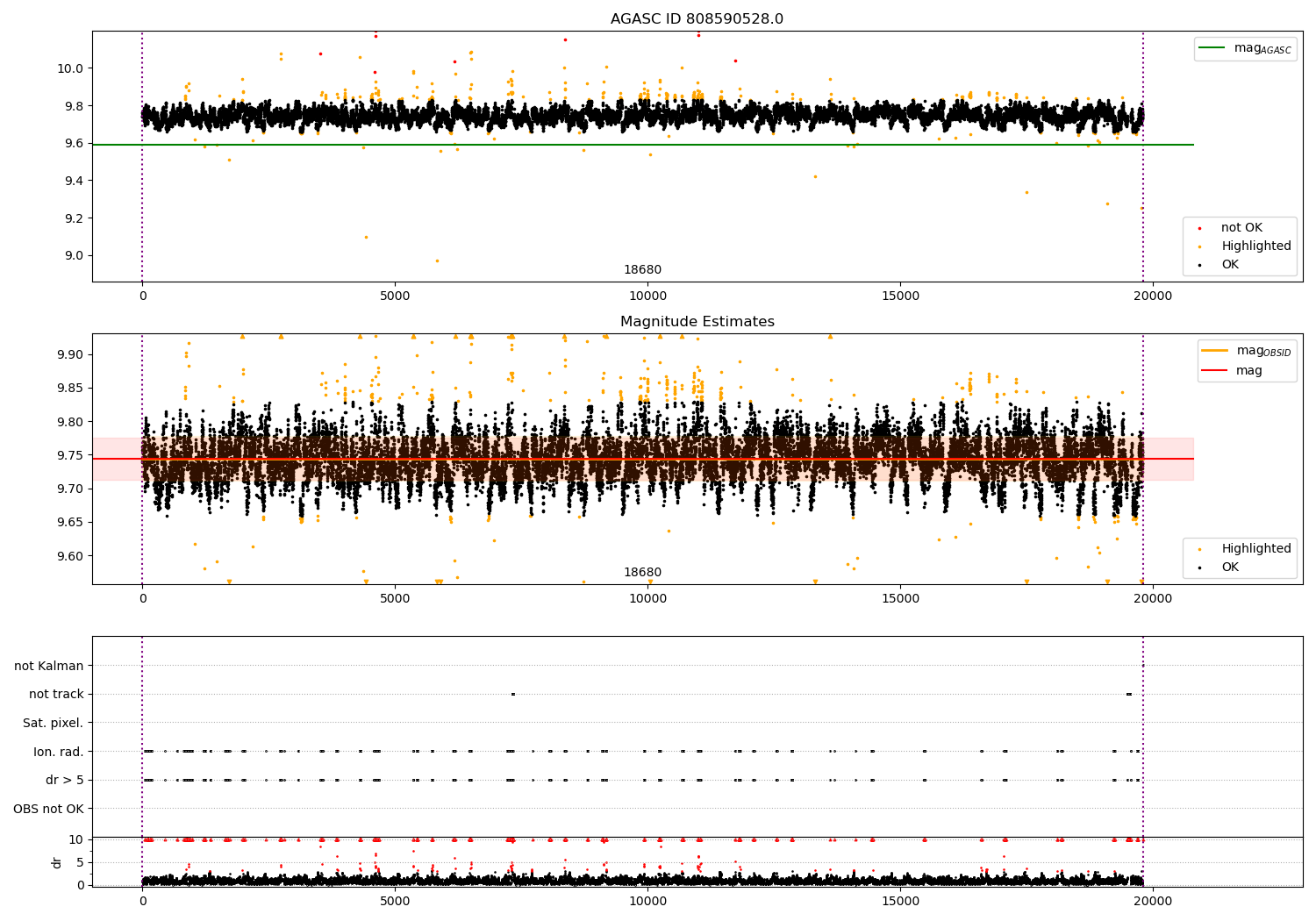This screenshot has width=1316, height=921.
Task: Click the 'Ion. rad.' y-axis label
Action: coord(58,752)
